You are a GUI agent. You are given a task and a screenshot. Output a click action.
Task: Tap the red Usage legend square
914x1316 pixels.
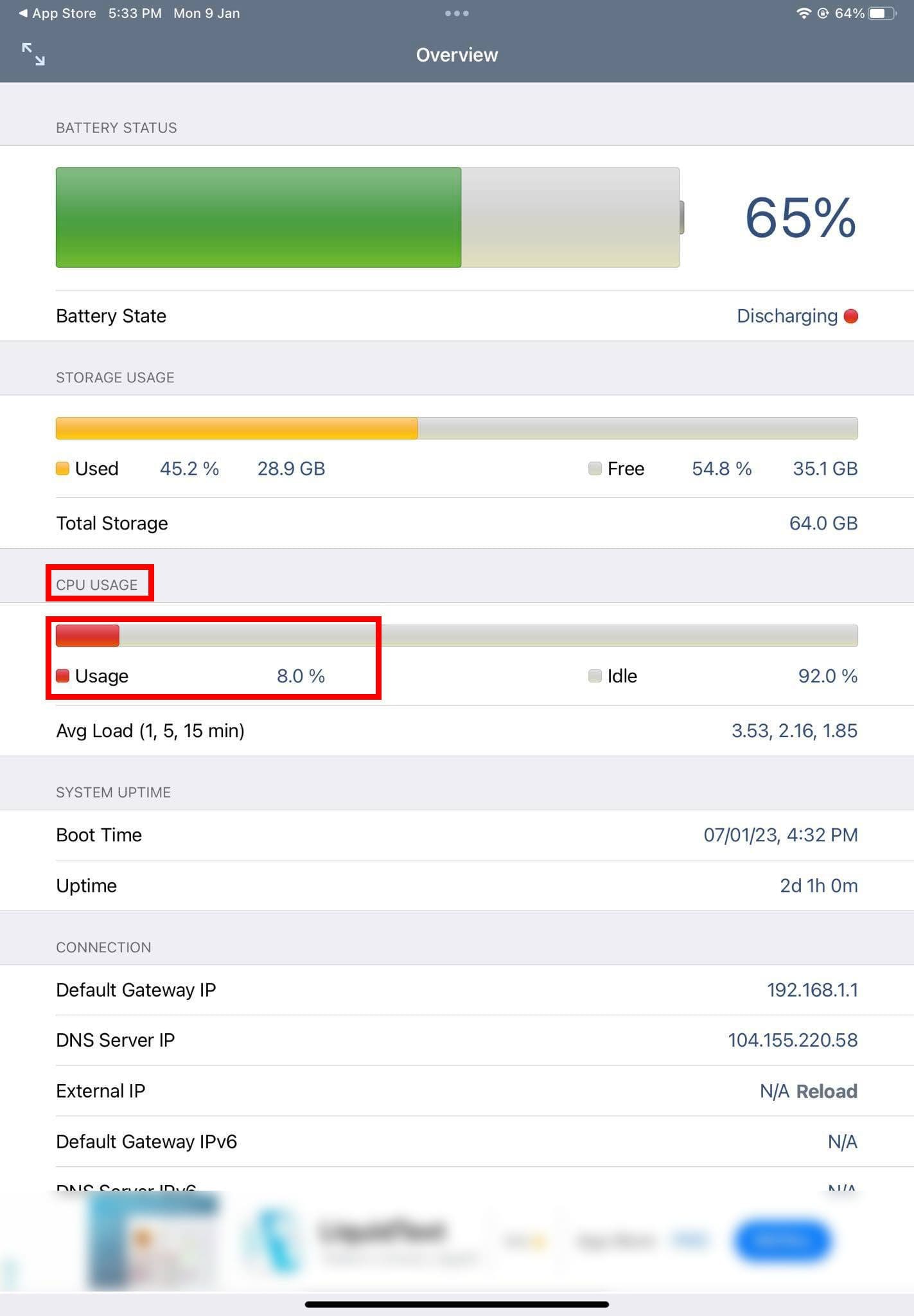(63, 675)
